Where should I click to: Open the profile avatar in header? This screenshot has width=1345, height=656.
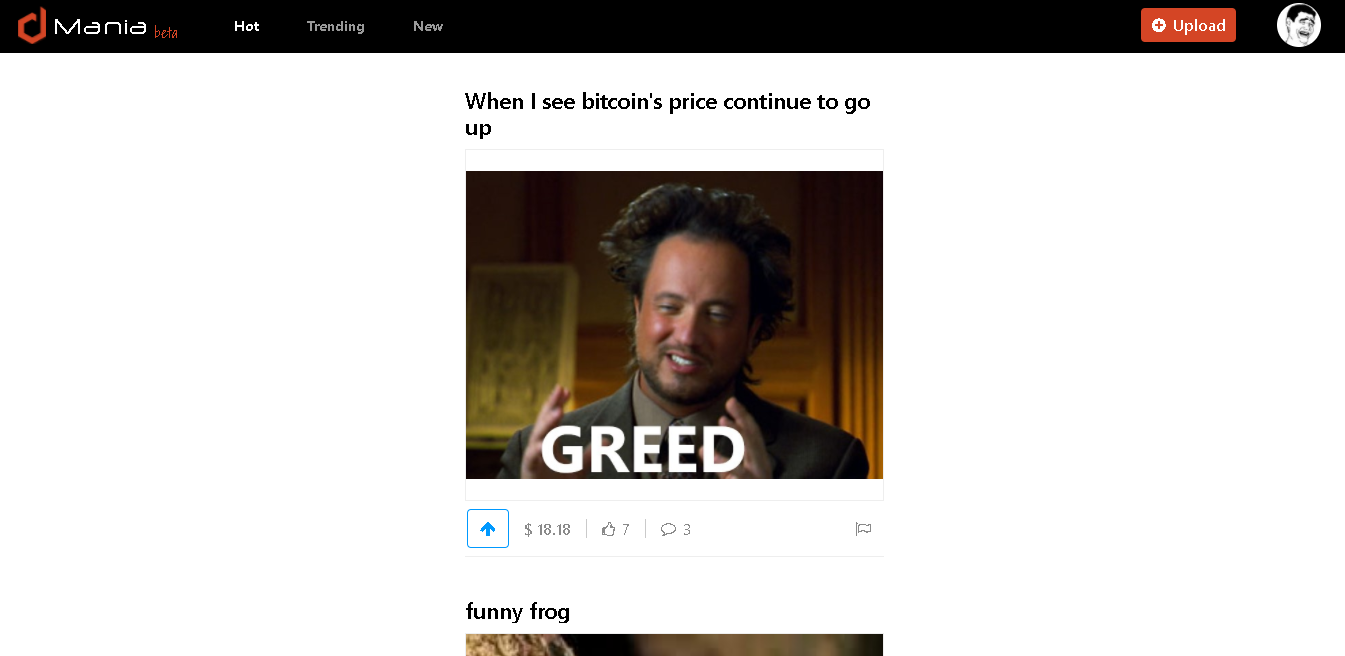(x=1298, y=25)
